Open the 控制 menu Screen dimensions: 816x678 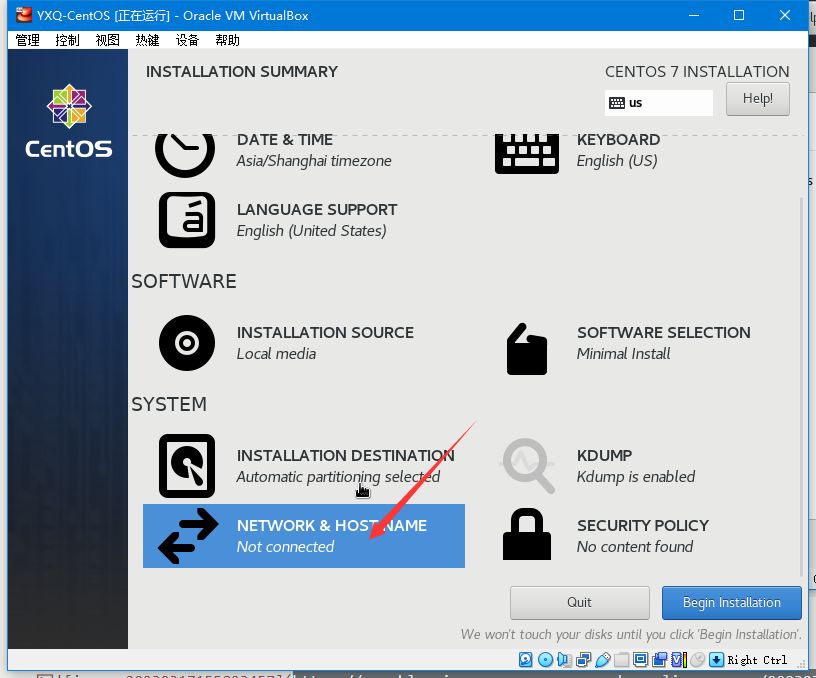[x=68, y=40]
